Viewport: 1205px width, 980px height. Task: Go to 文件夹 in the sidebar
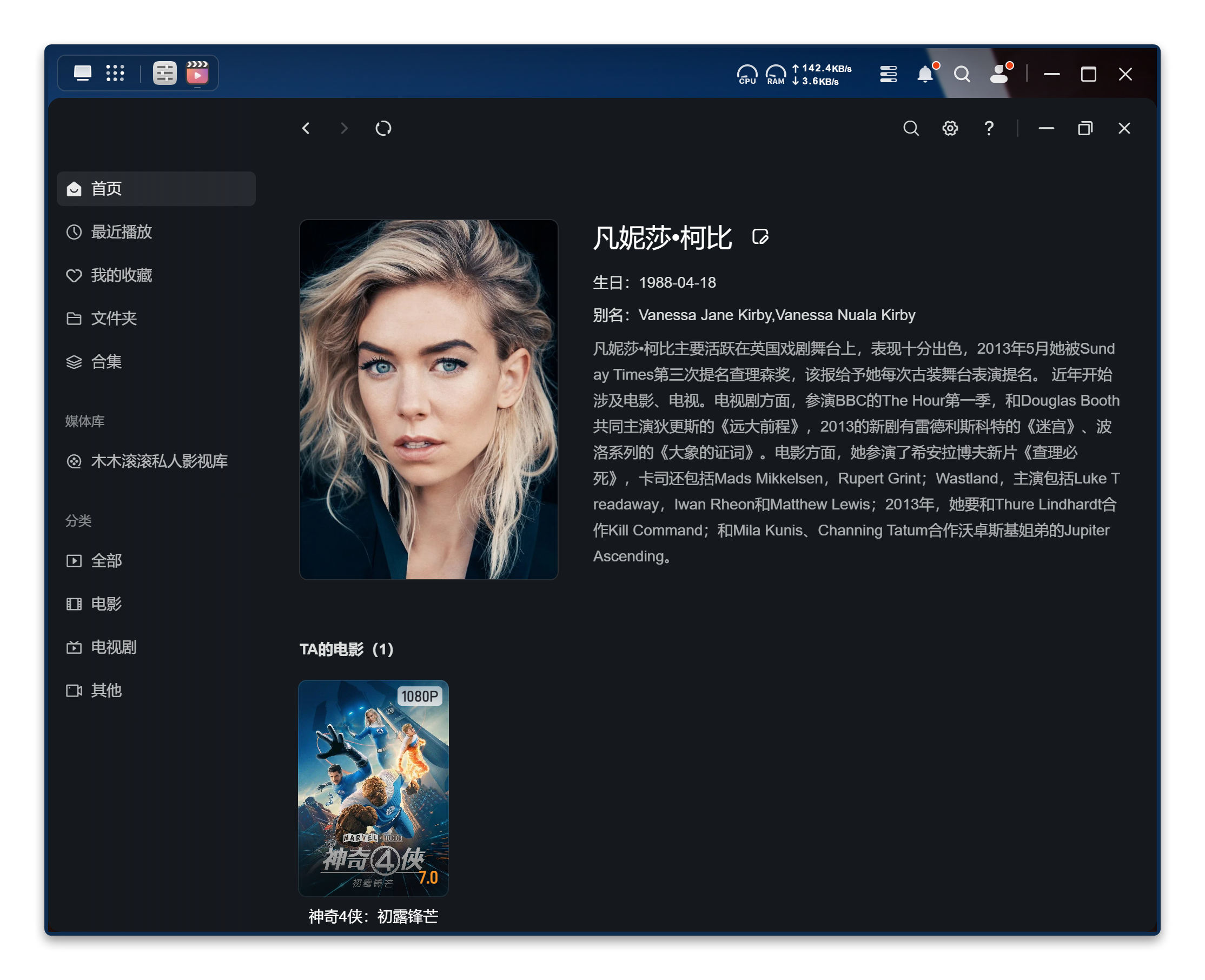(x=114, y=319)
